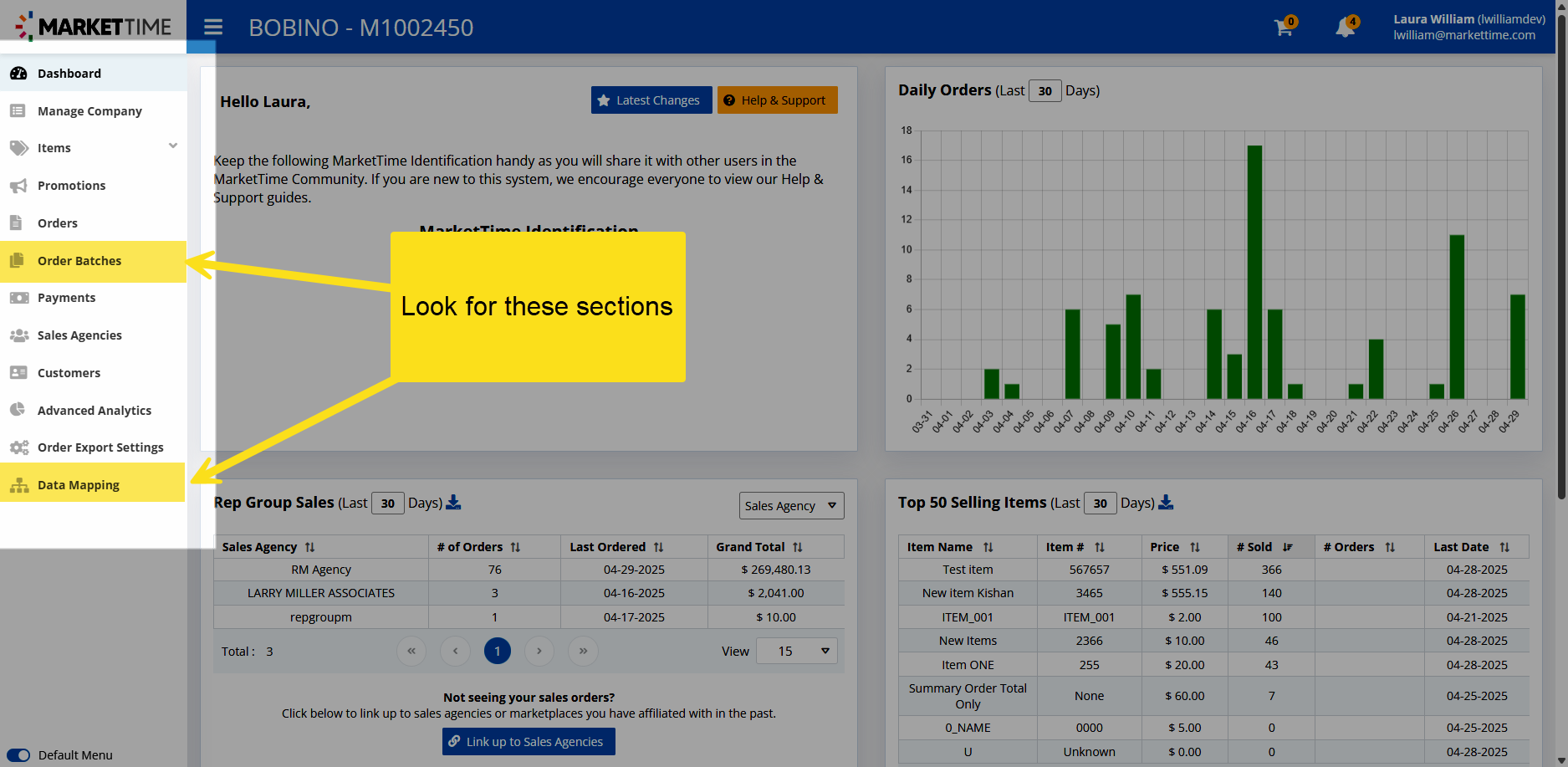Download Rep Group Sales report
Screen dimensions: 1568x767
click(x=453, y=502)
